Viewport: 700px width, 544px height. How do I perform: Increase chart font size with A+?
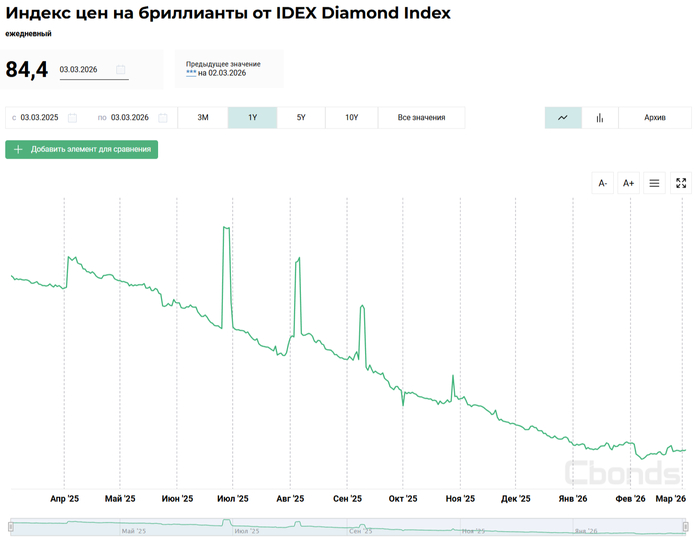[629, 183]
